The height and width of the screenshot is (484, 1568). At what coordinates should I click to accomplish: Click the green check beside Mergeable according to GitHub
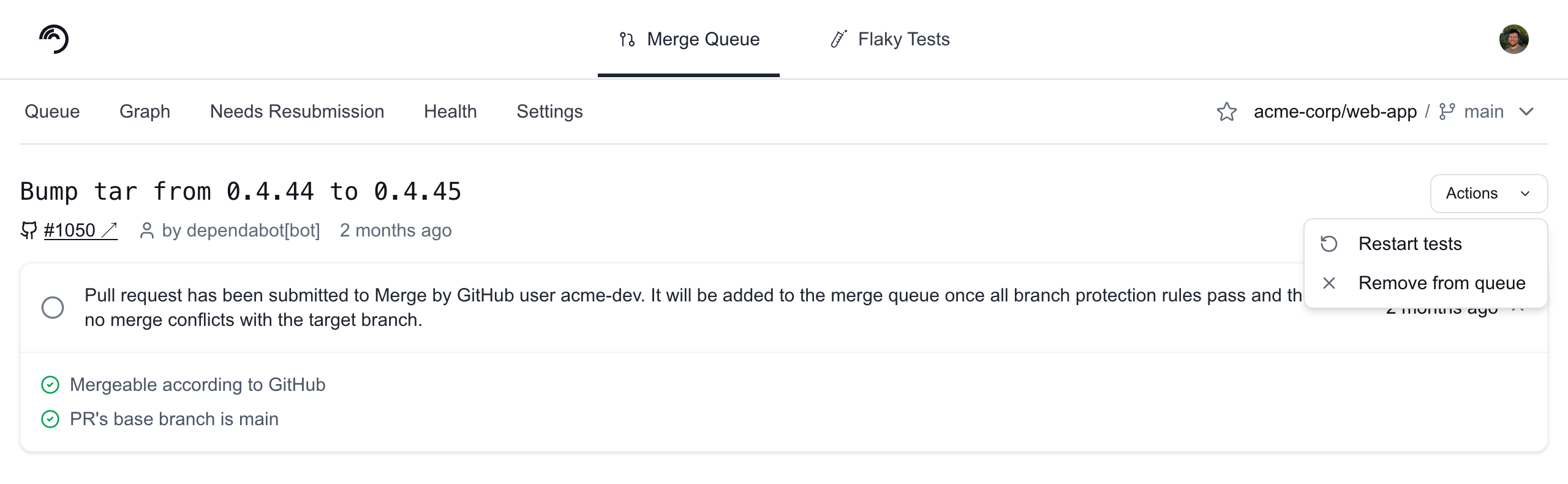[50, 385]
